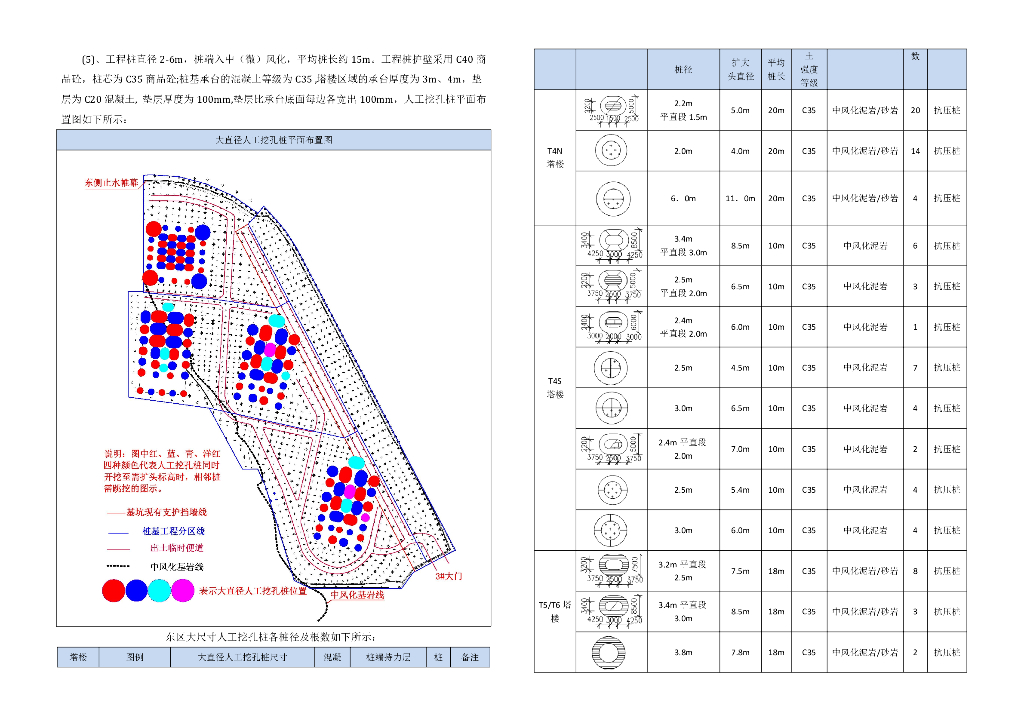Click the legend entry 基坑现有支护挡墙线

tap(166, 512)
